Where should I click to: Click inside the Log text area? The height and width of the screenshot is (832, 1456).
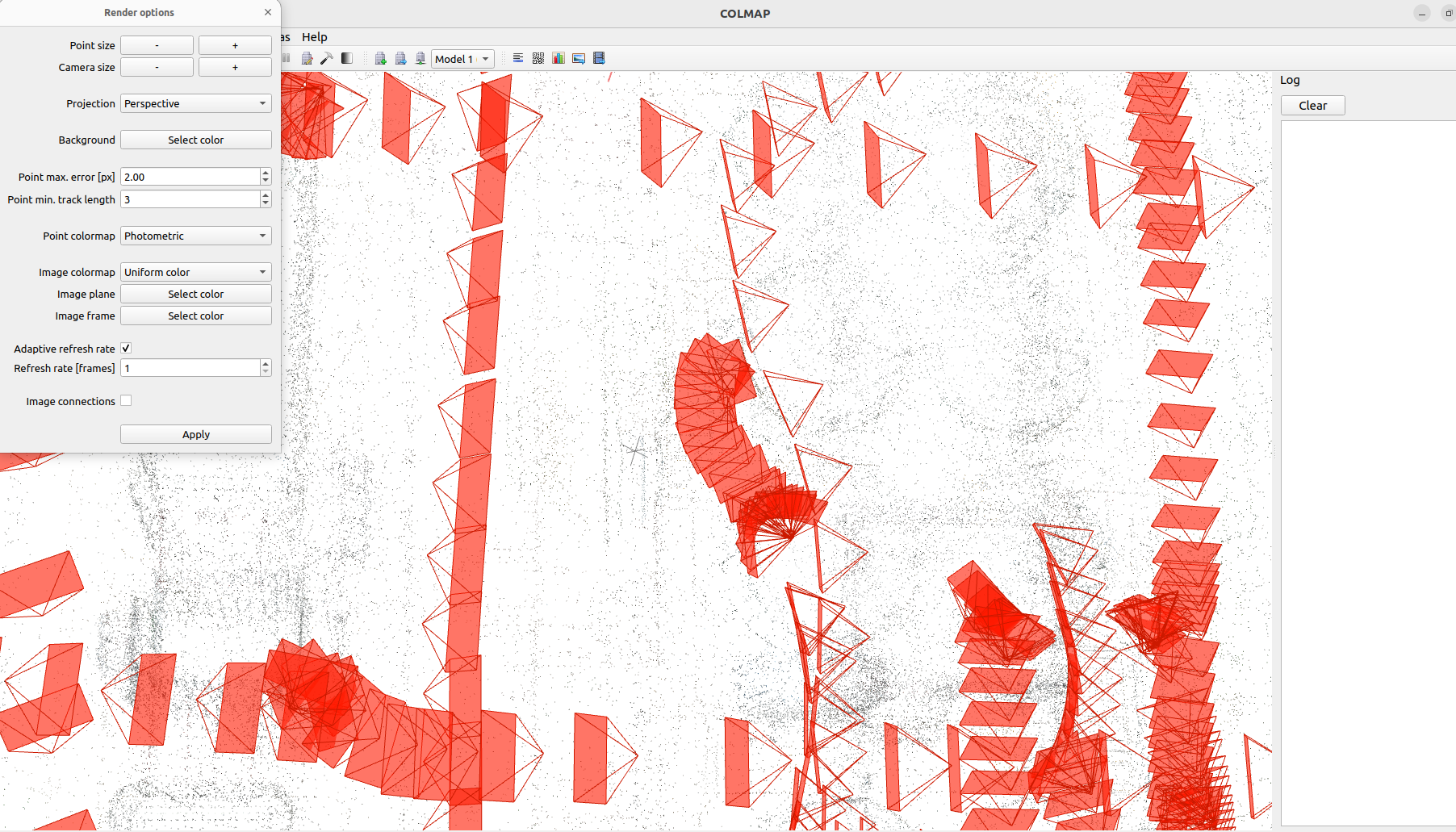(x=1368, y=473)
